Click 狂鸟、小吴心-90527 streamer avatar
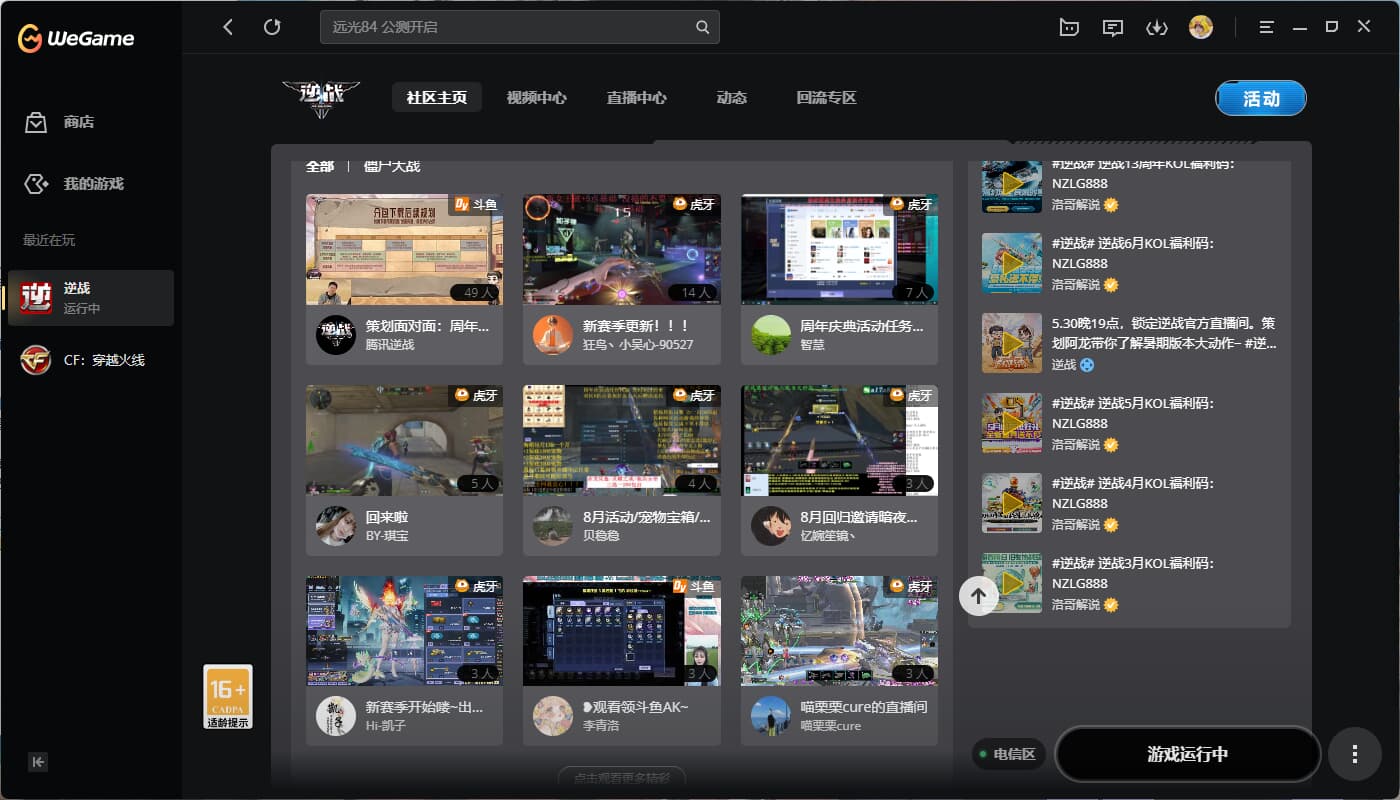Viewport: 1400px width, 800px height. 553,335
